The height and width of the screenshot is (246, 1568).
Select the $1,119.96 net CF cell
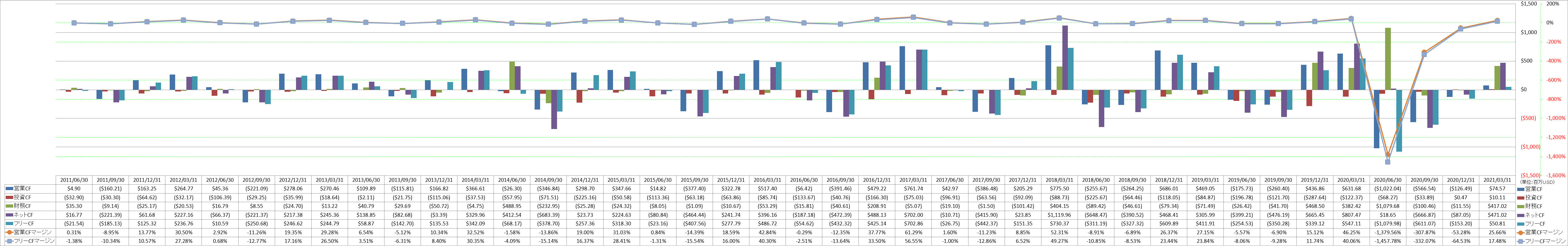1059,215
